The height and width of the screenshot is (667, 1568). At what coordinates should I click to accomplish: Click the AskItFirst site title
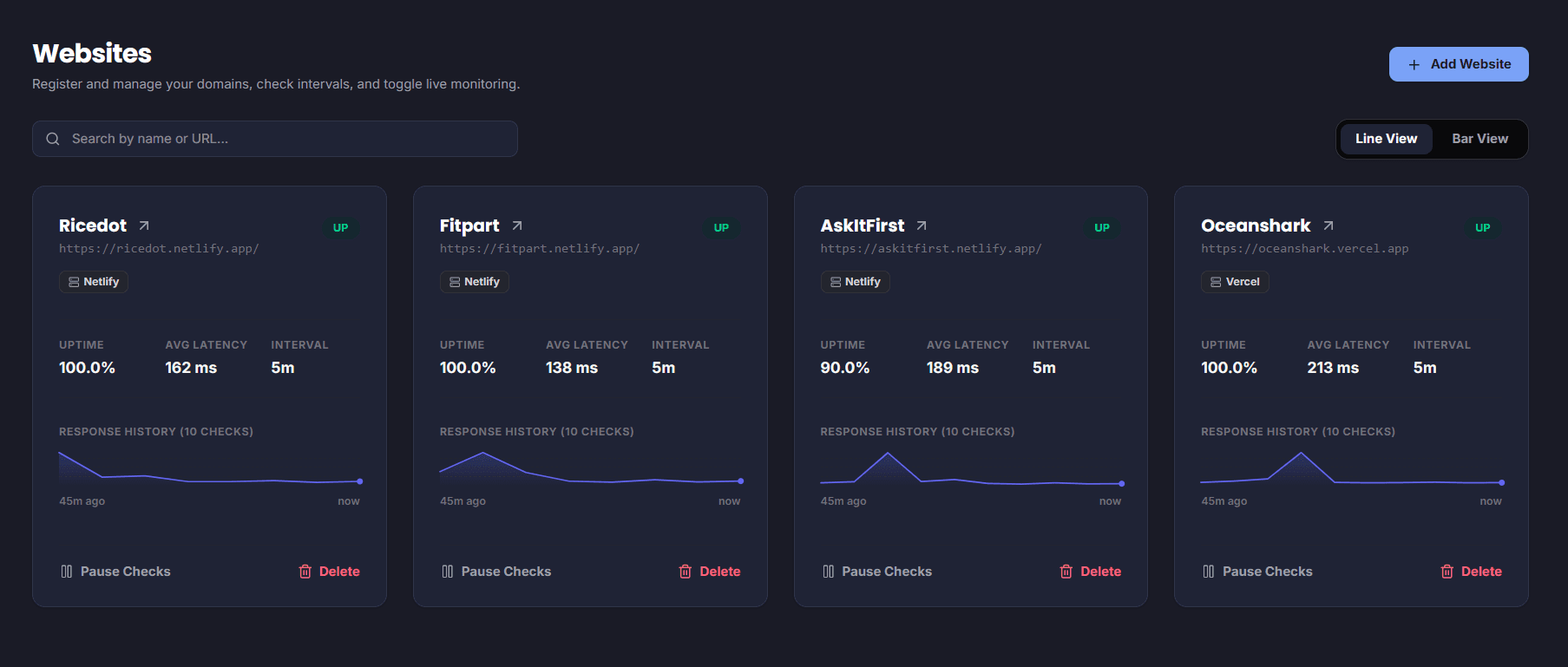coord(863,226)
